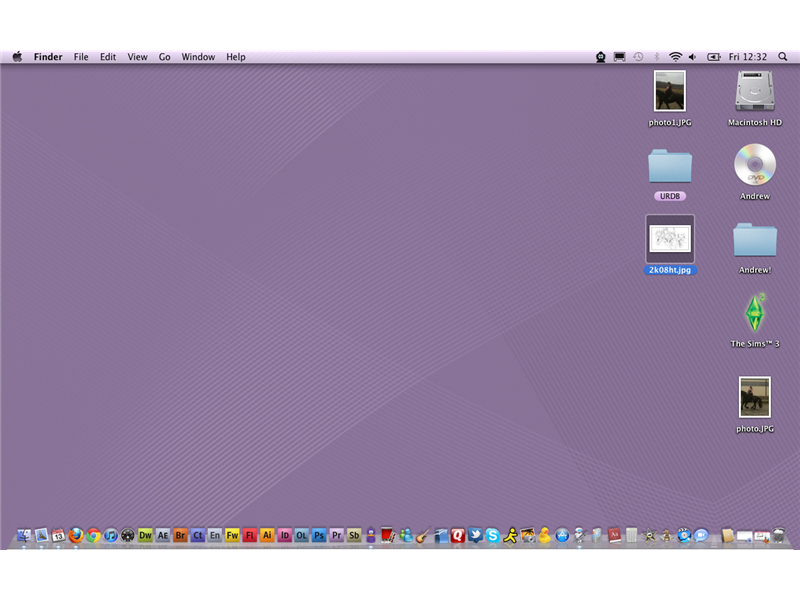800x600 pixels.
Task: Open Google Chrome from the dock
Action: (x=92, y=537)
